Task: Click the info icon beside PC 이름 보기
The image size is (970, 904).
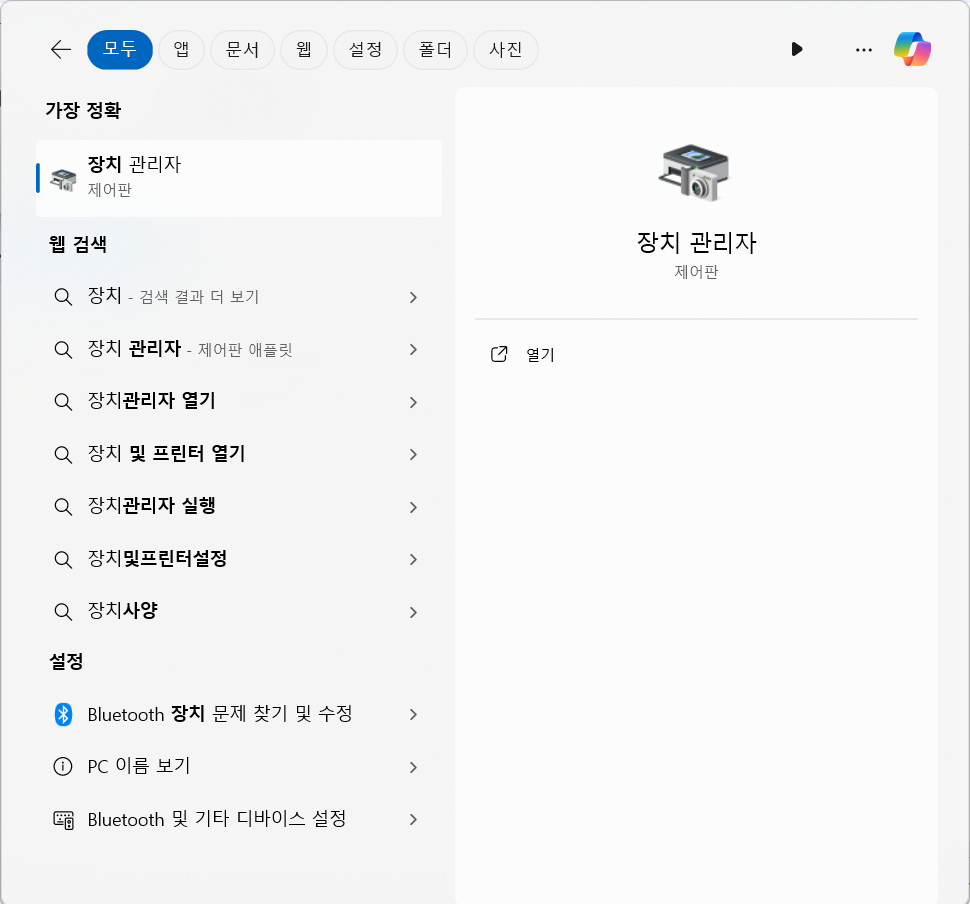Action: (63, 767)
